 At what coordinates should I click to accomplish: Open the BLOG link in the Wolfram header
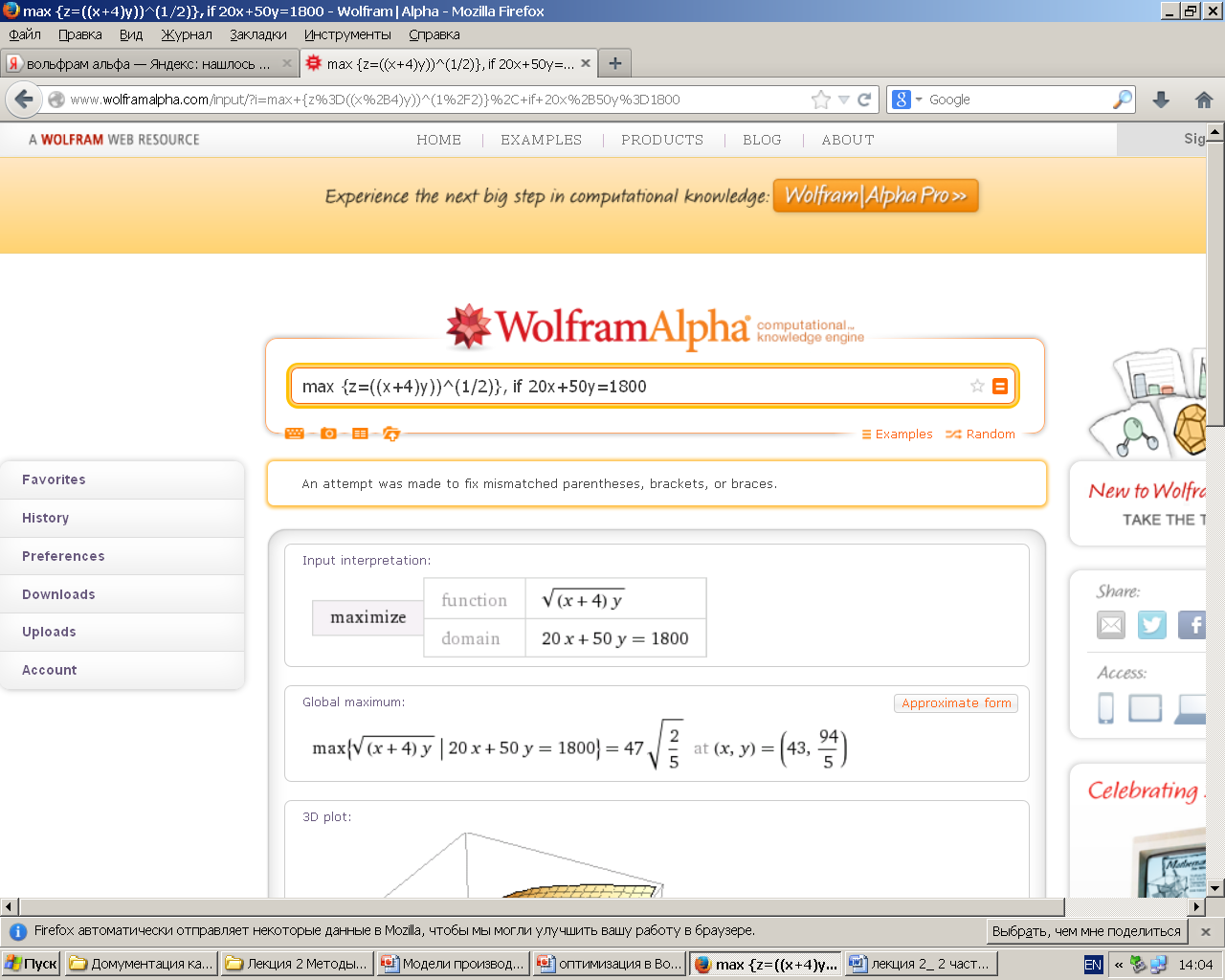click(762, 140)
